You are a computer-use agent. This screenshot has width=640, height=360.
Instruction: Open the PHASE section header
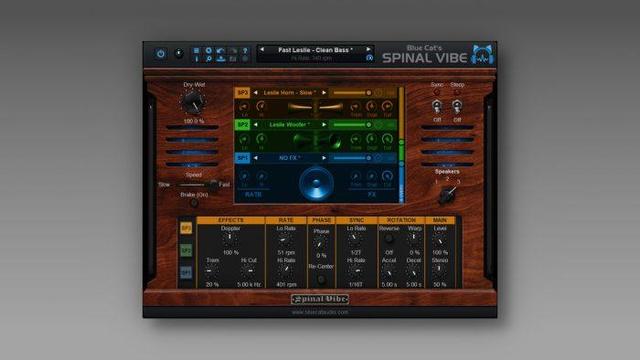pyautogui.click(x=321, y=220)
